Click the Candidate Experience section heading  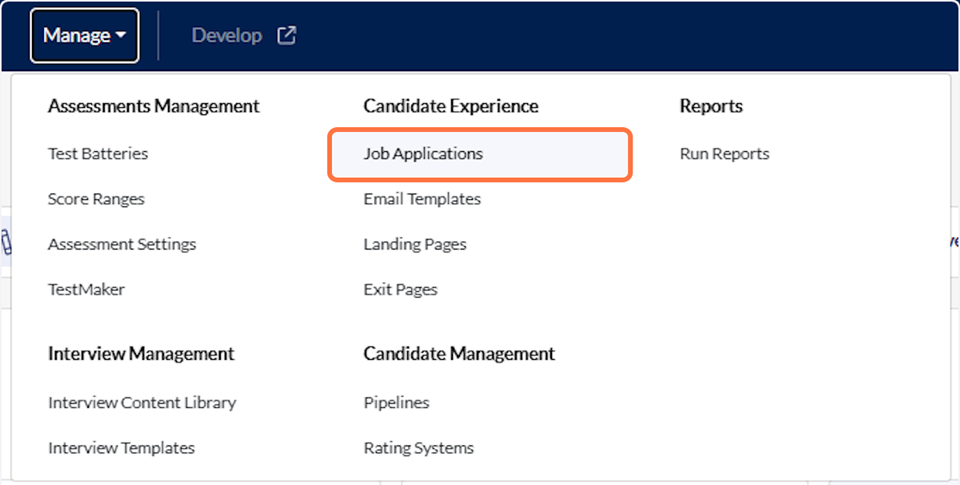pyautogui.click(x=451, y=106)
